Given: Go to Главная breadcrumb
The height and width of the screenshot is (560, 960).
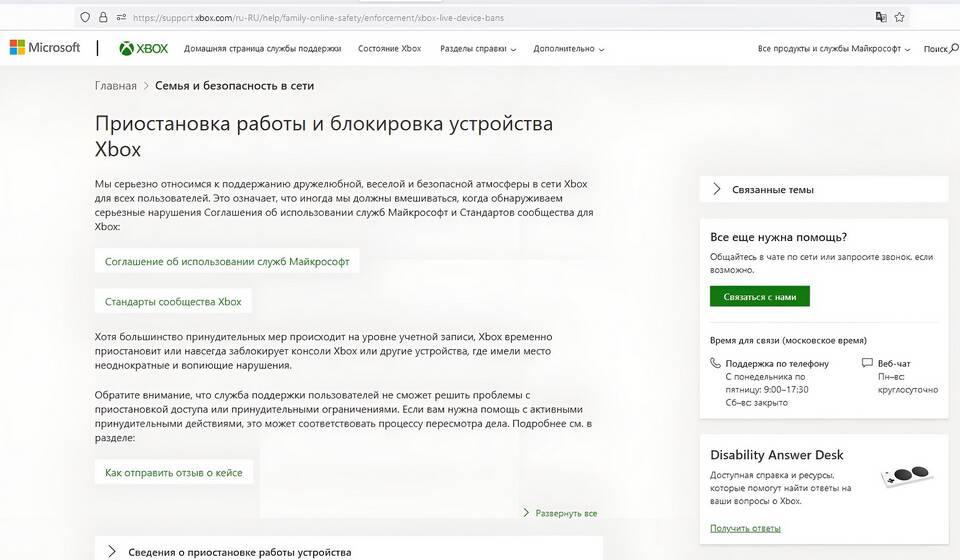Looking at the screenshot, I should point(116,86).
